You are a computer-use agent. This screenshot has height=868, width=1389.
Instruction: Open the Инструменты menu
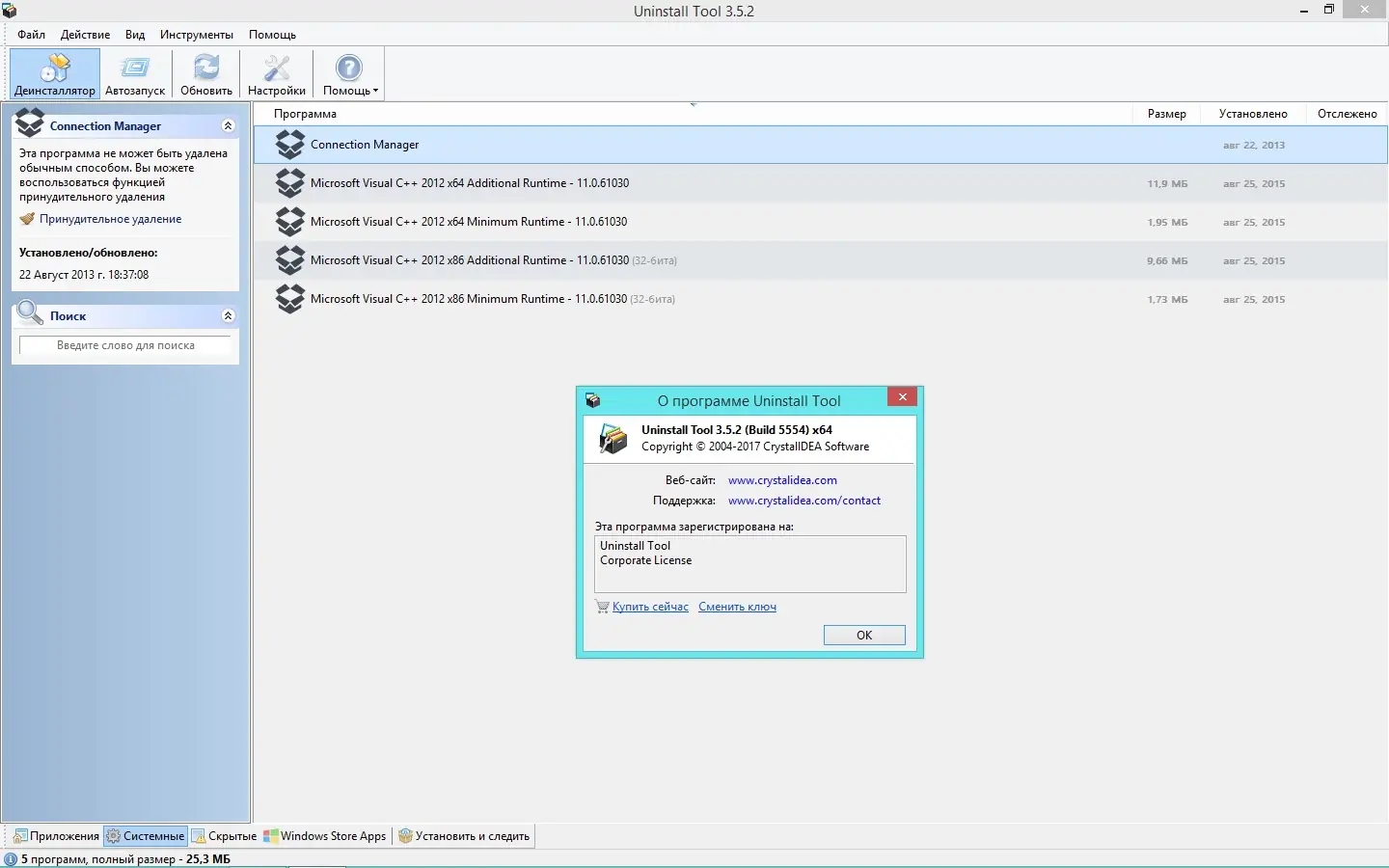click(x=197, y=35)
